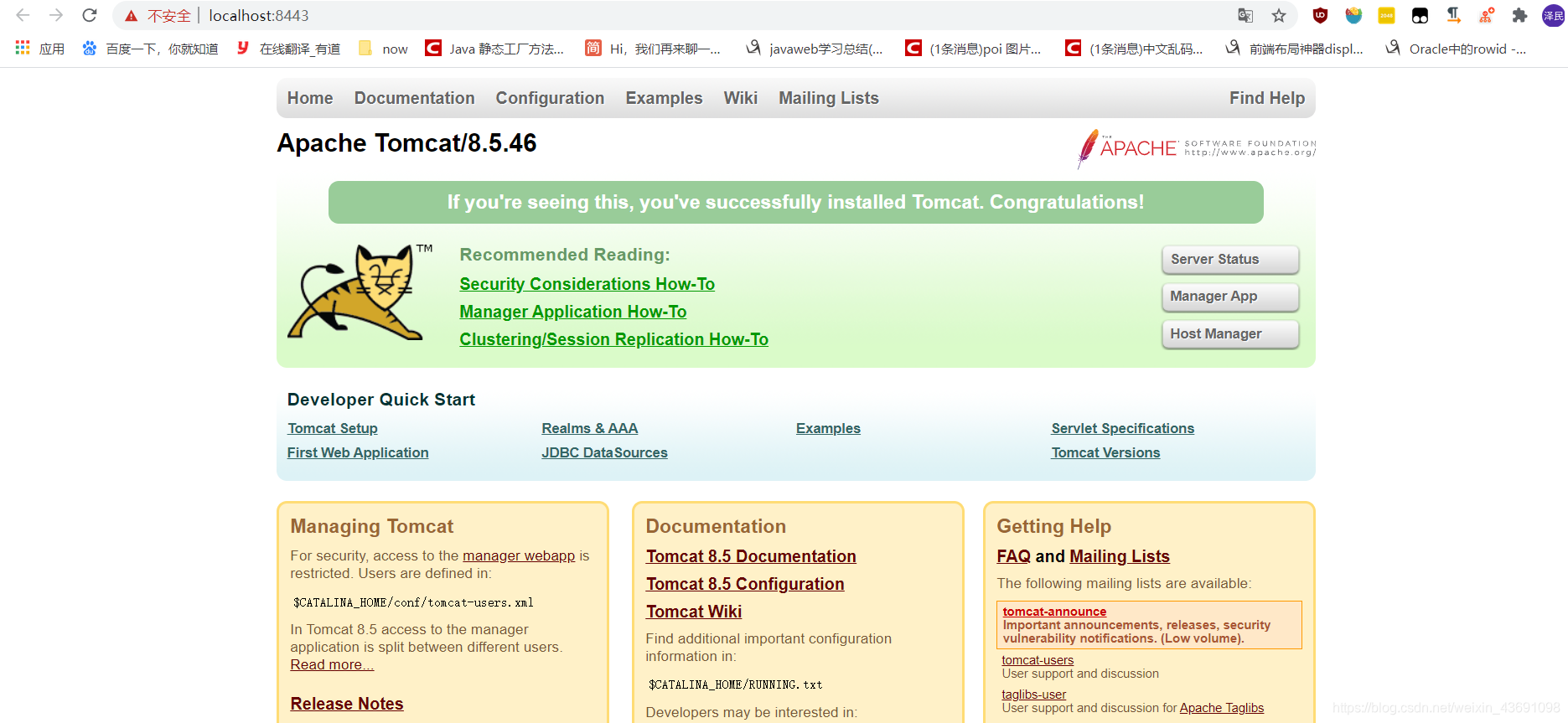
Task: Open Examples in the nav bar
Action: pyautogui.click(x=664, y=98)
